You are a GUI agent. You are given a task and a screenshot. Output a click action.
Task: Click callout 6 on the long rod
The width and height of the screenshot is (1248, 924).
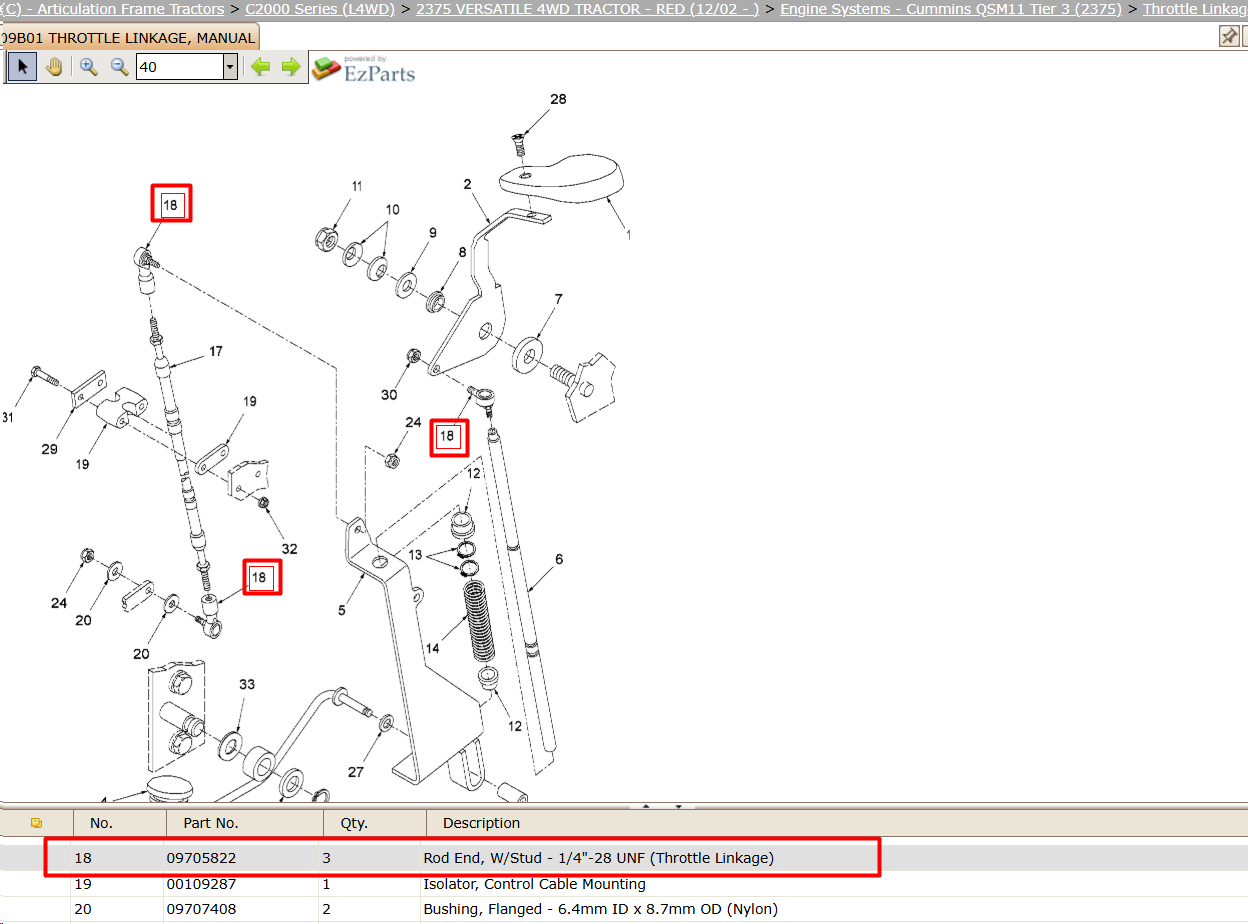pos(559,559)
